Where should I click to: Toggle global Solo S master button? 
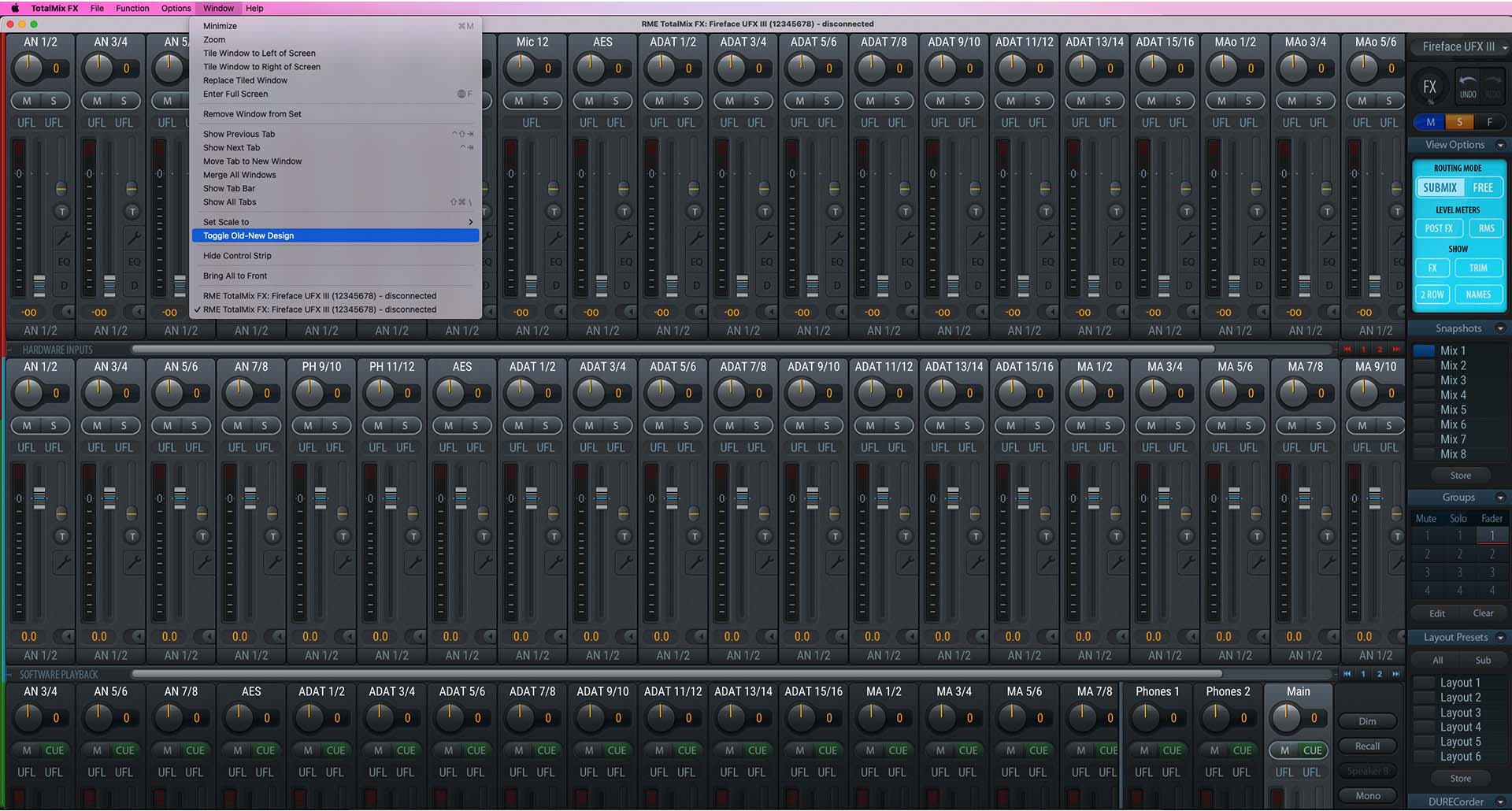tap(1459, 122)
